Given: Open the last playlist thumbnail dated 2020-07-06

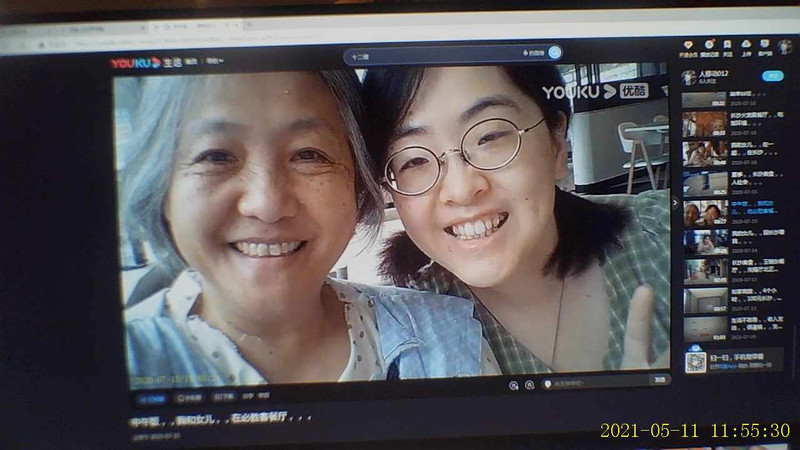Looking at the screenshot, I should click(706, 329).
